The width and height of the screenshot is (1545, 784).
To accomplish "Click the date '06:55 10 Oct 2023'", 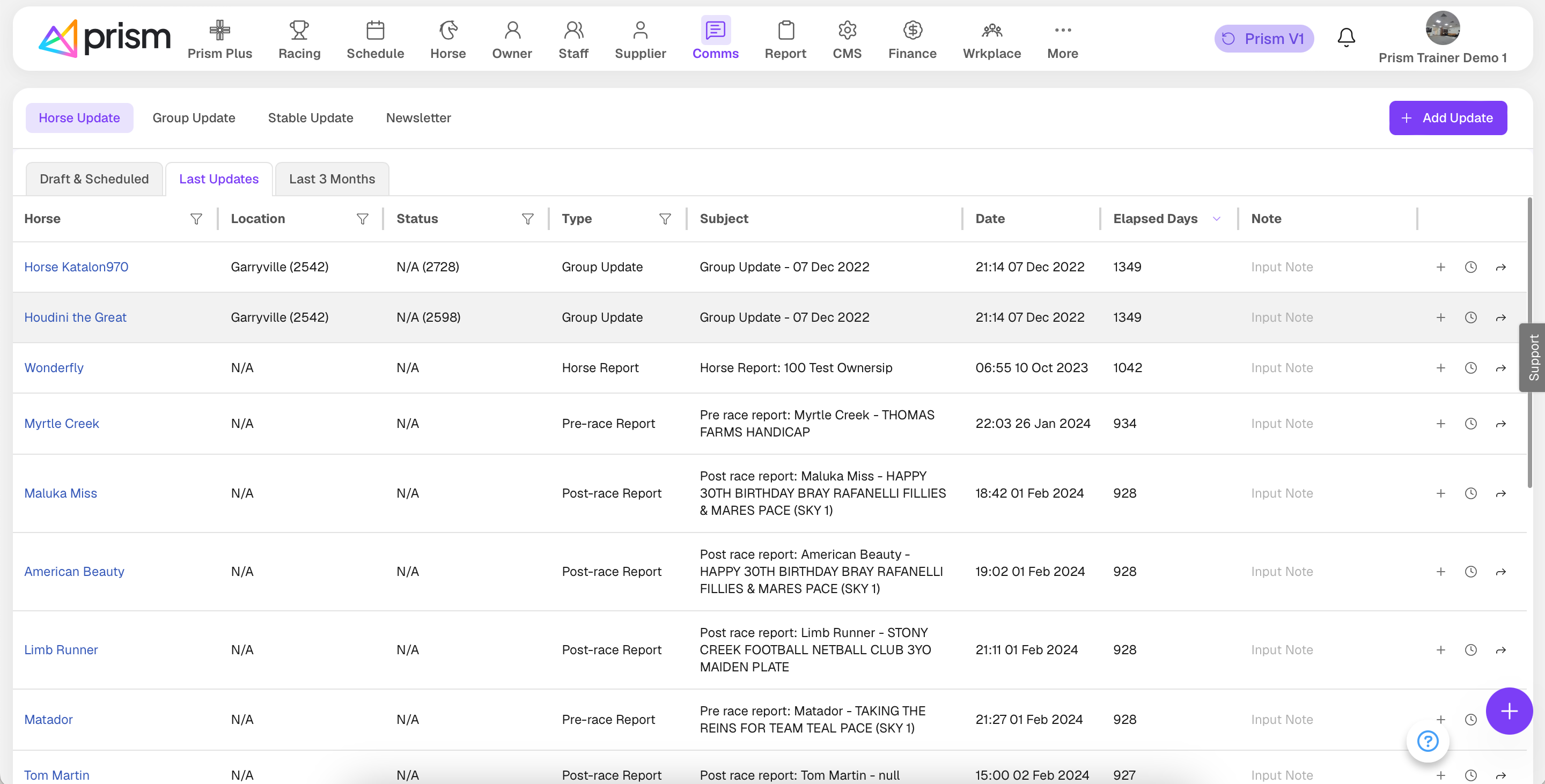I will coord(1032,368).
